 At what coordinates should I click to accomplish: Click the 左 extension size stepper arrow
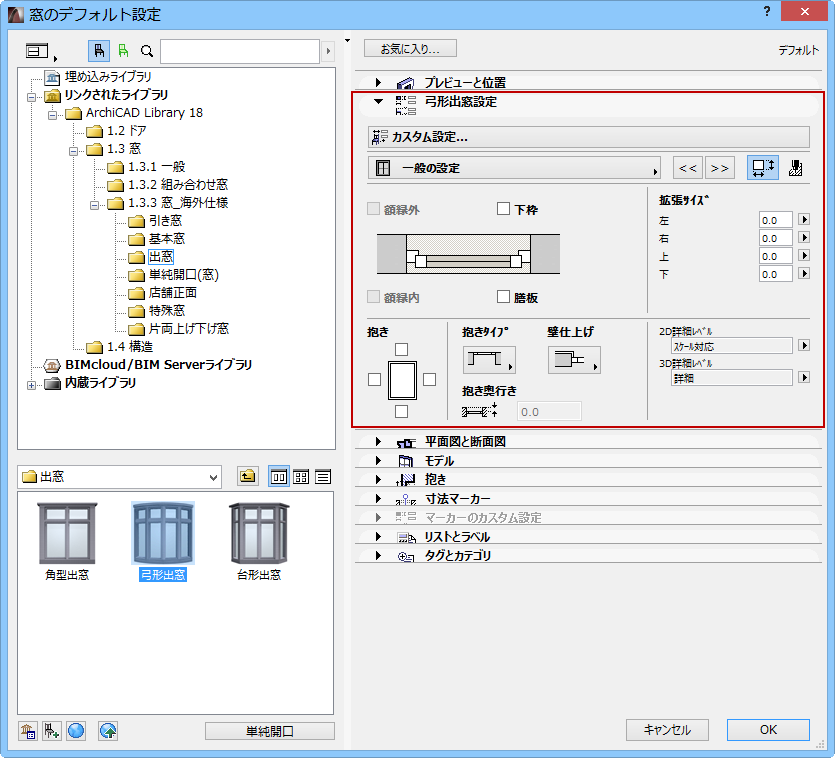click(806, 218)
